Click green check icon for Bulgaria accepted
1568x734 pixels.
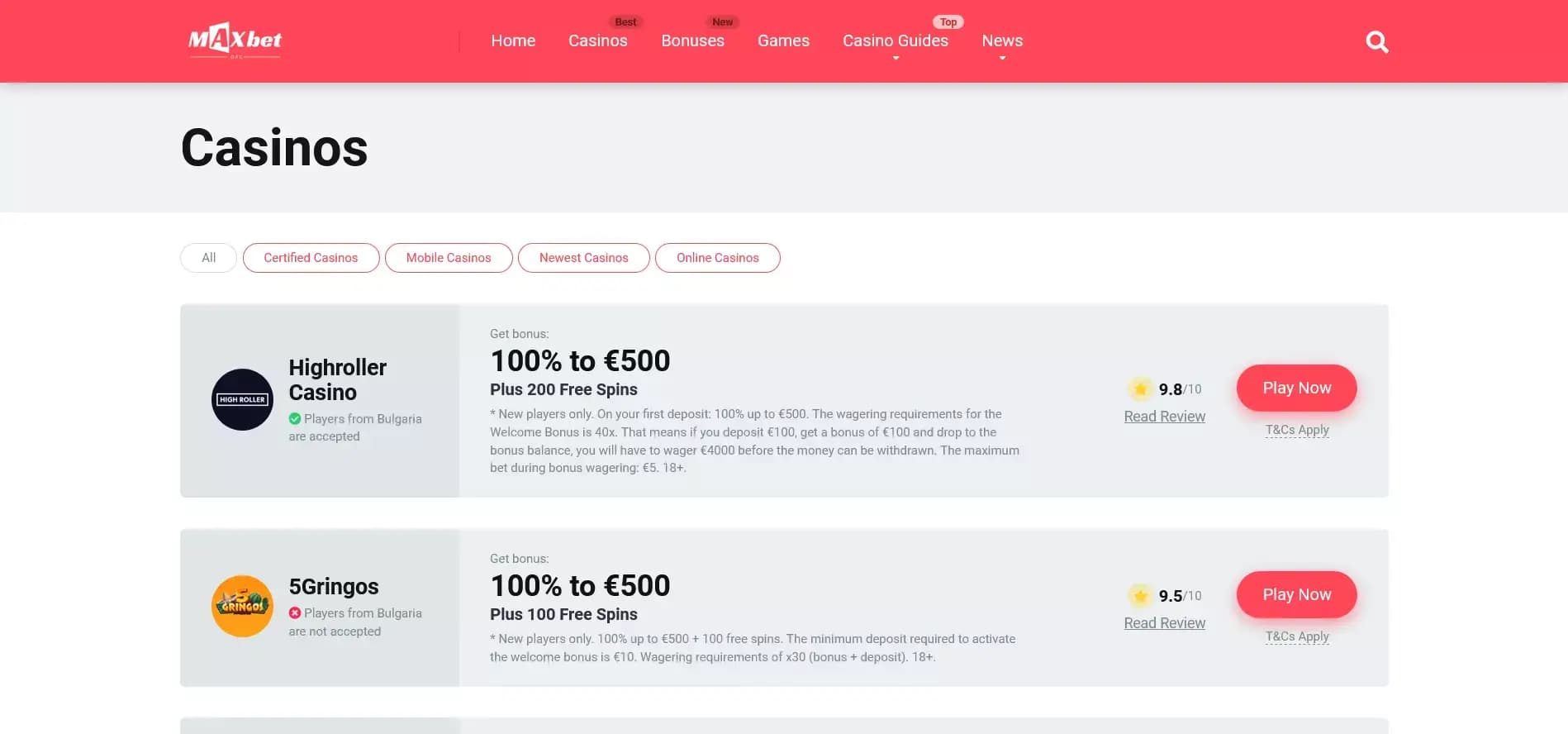(295, 419)
